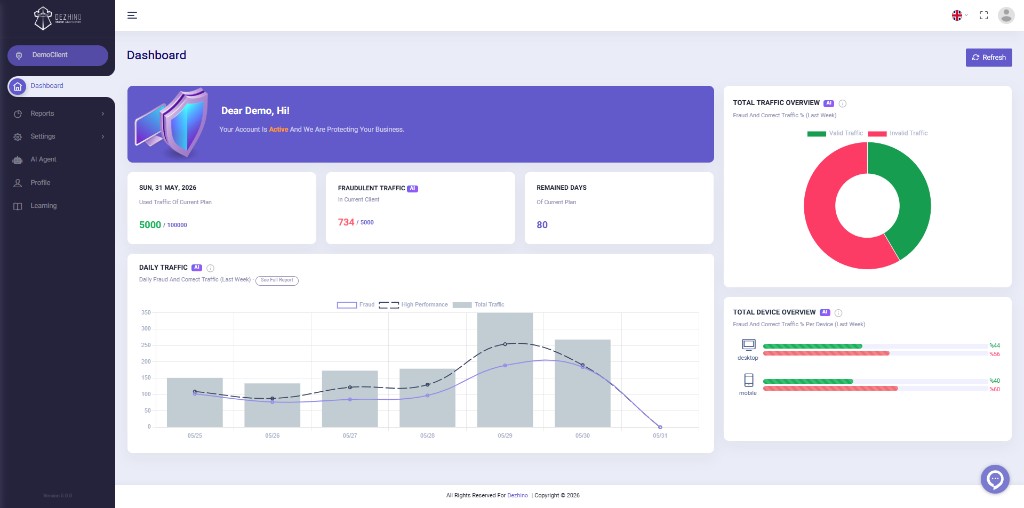Toggle the Fraud legend item

pos(356,305)
